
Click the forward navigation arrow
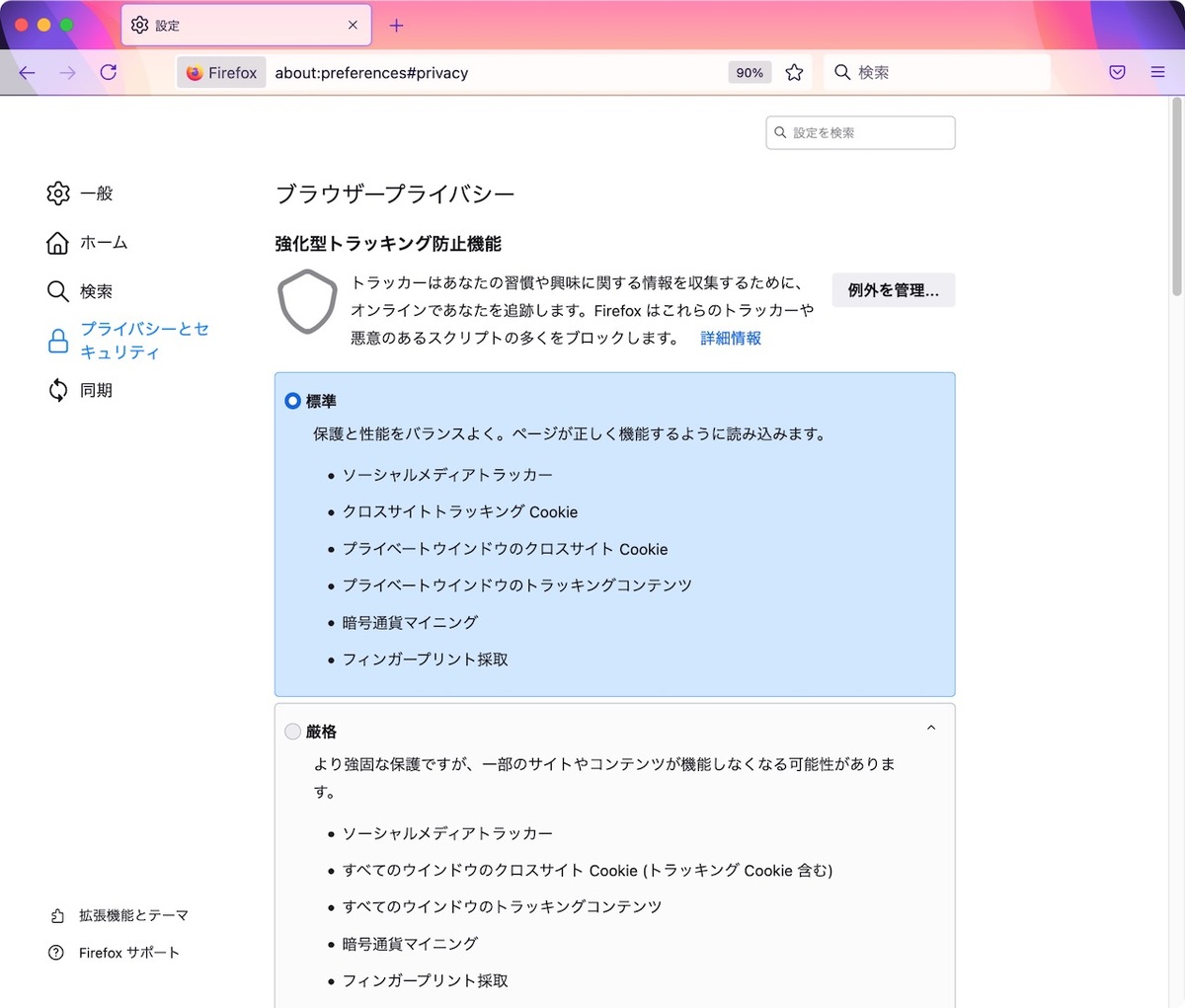tap(67, 73)
